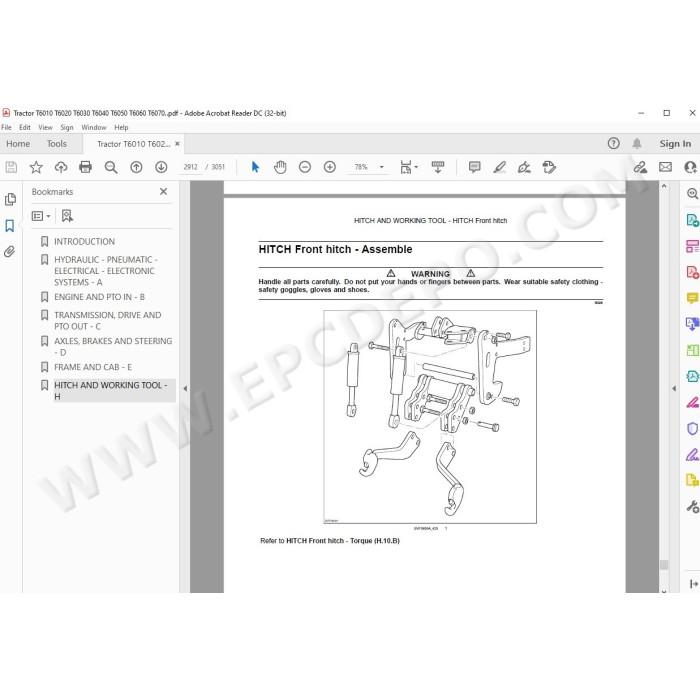Open the File menu
The image size is (700, 700).
pyautogui.click(x=6, y=127)
